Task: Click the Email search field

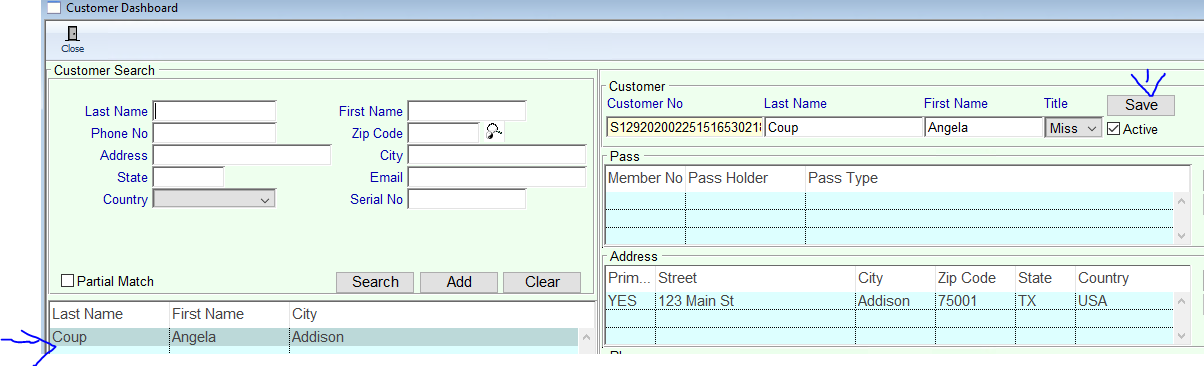Action: point(497,177)
